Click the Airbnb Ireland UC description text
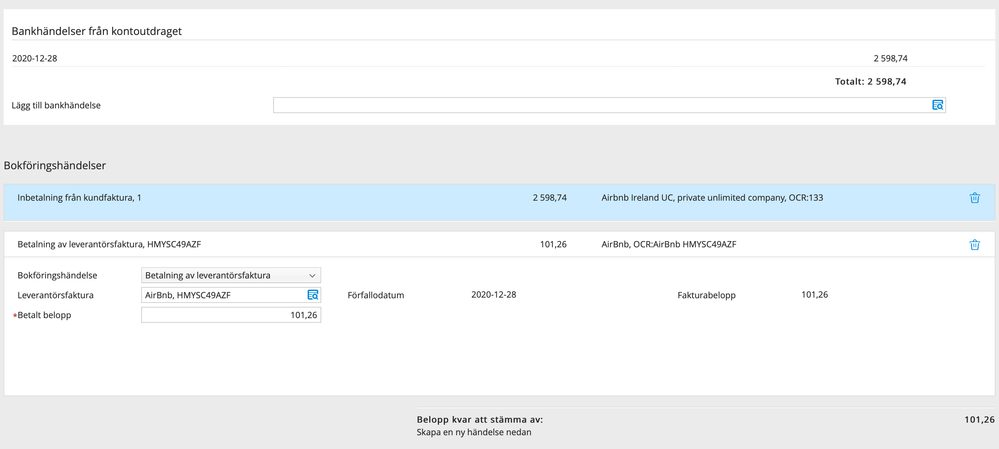Image resolution: width=999 pixels, height=449 pixels. 712,198
